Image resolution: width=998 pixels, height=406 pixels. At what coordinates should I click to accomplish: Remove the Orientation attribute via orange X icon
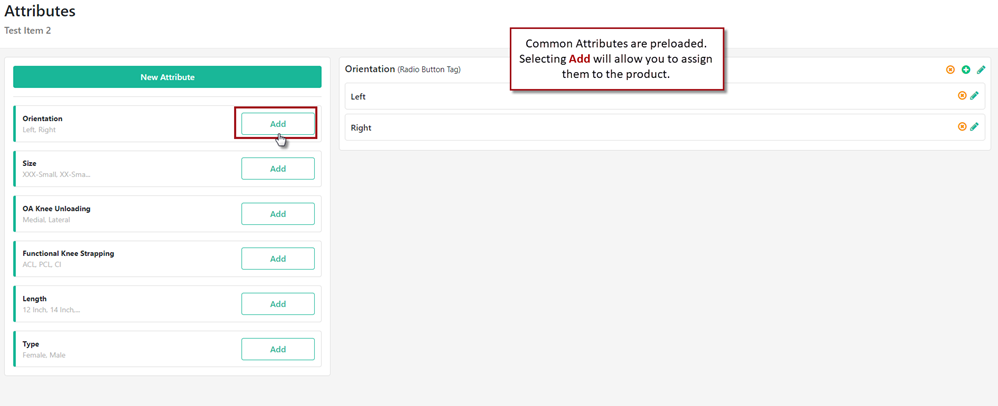tap(951, 70)
